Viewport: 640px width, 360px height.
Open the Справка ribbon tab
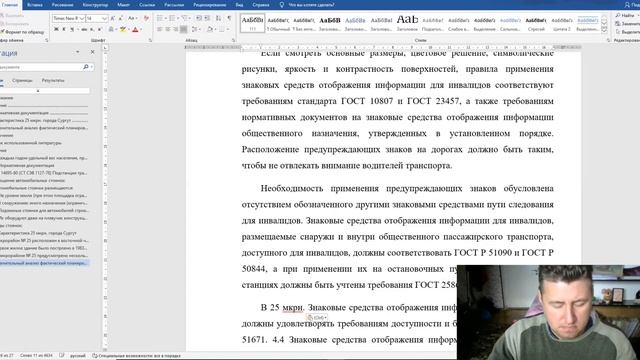point(261,5)
